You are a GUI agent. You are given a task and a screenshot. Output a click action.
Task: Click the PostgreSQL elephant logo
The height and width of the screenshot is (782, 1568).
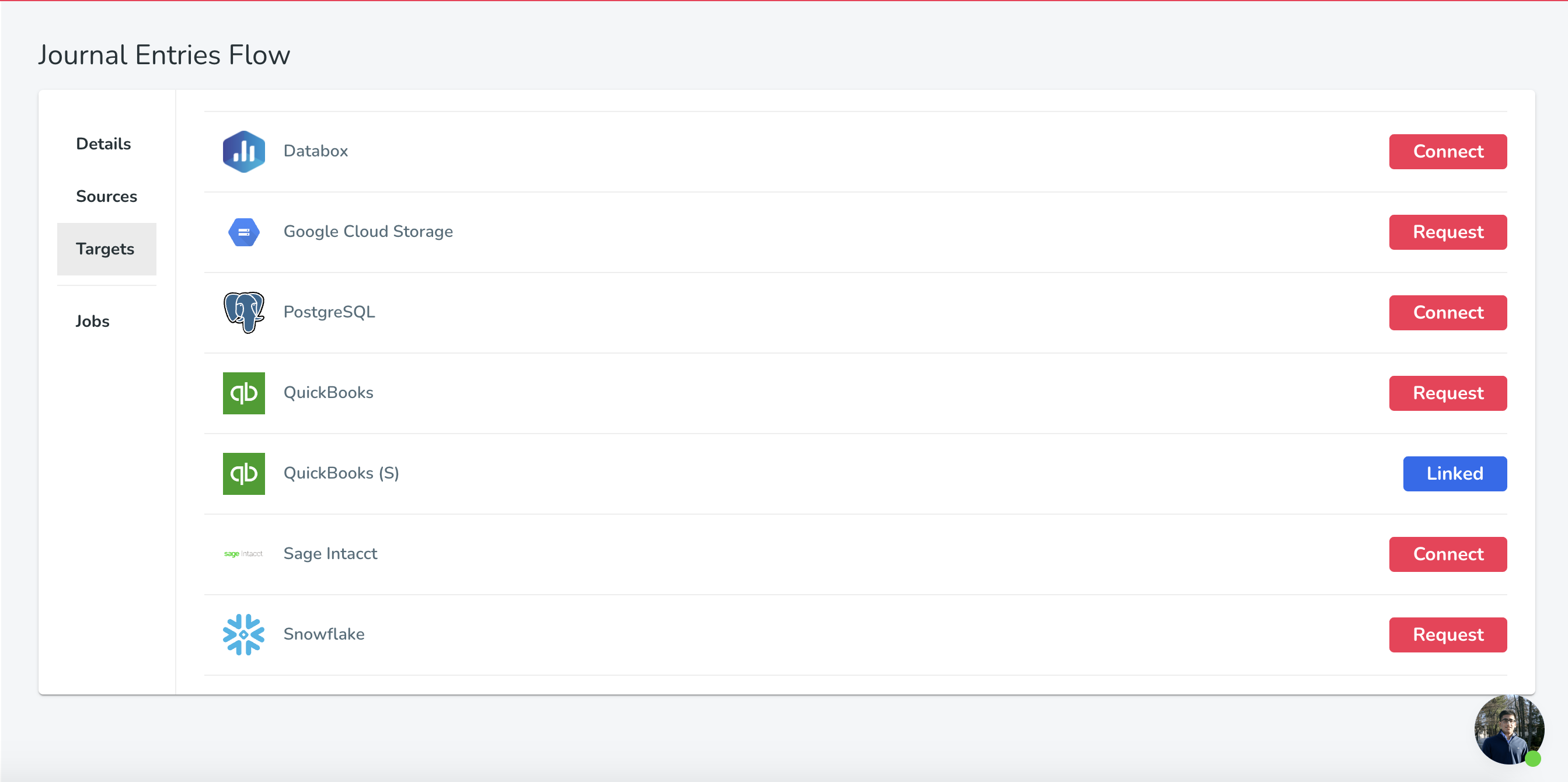[243, 312]
